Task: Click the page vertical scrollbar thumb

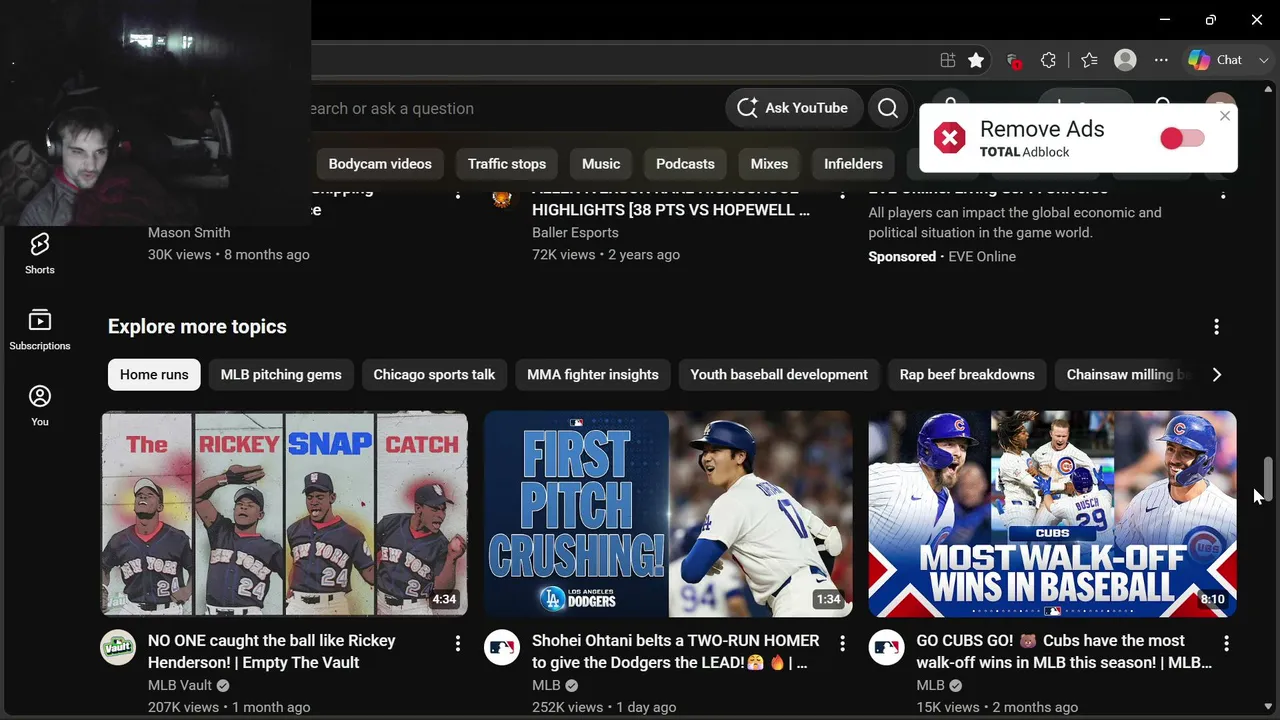Action: tap(1268, 480)
